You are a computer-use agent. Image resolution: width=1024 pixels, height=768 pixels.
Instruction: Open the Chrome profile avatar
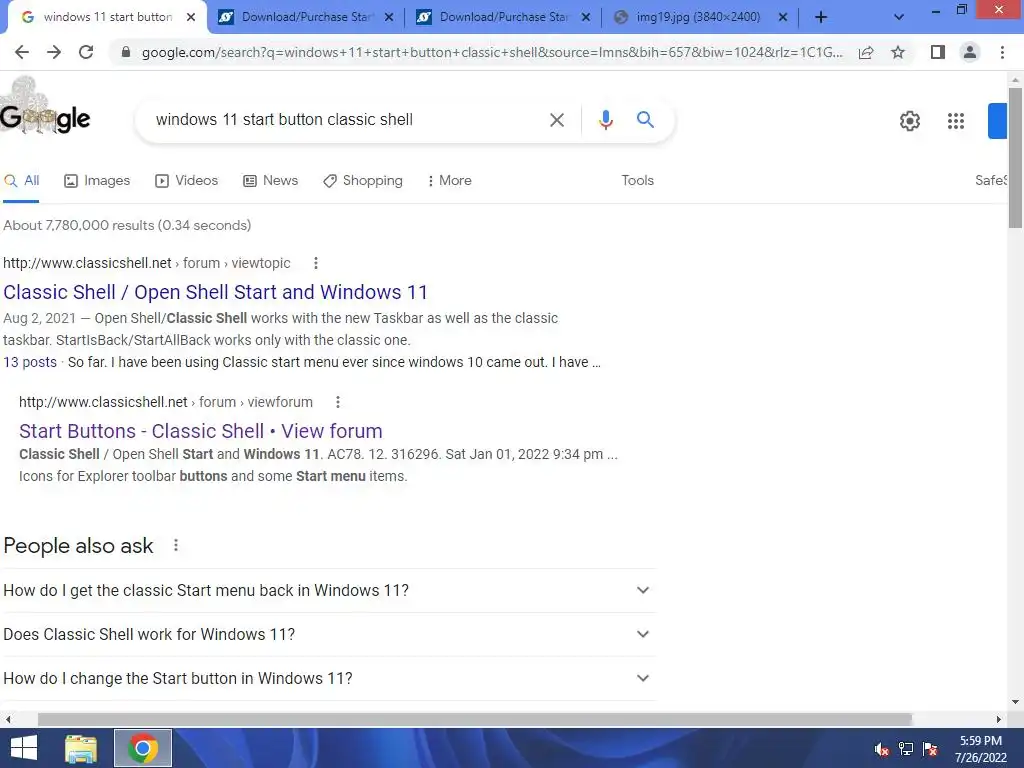click(970, 52)
